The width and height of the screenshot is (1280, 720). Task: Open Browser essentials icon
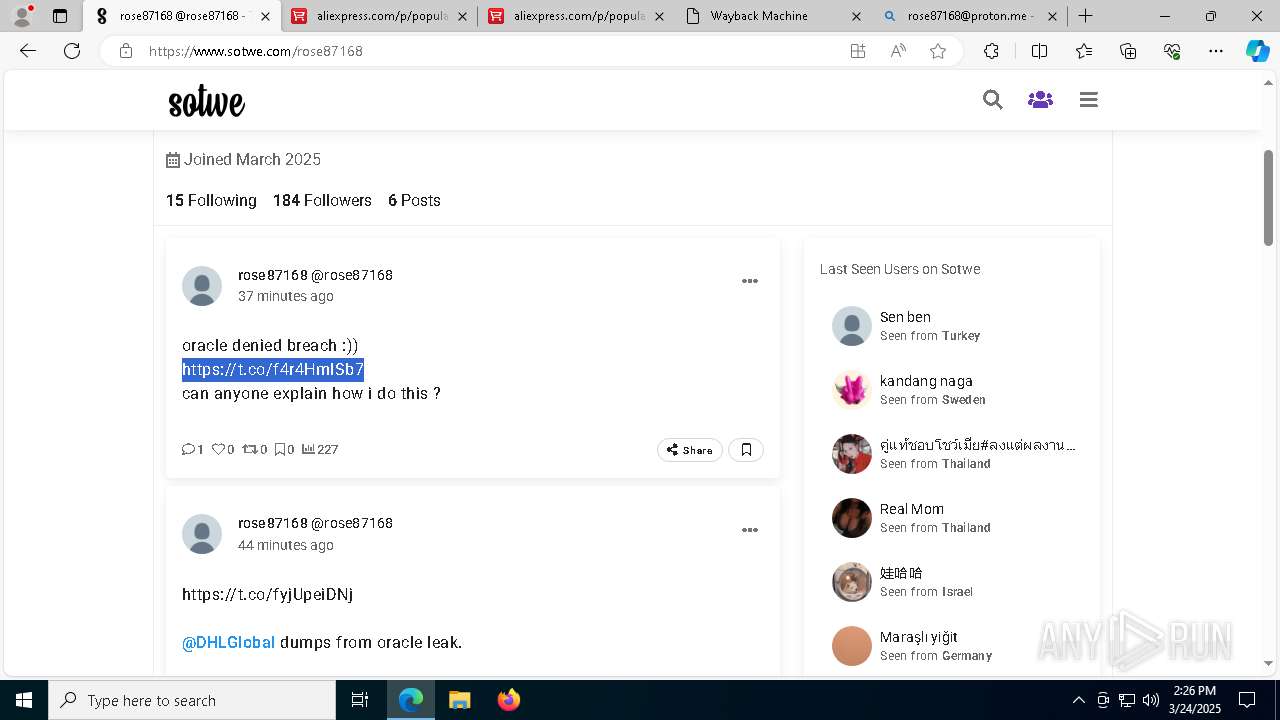click(1172, 51)
